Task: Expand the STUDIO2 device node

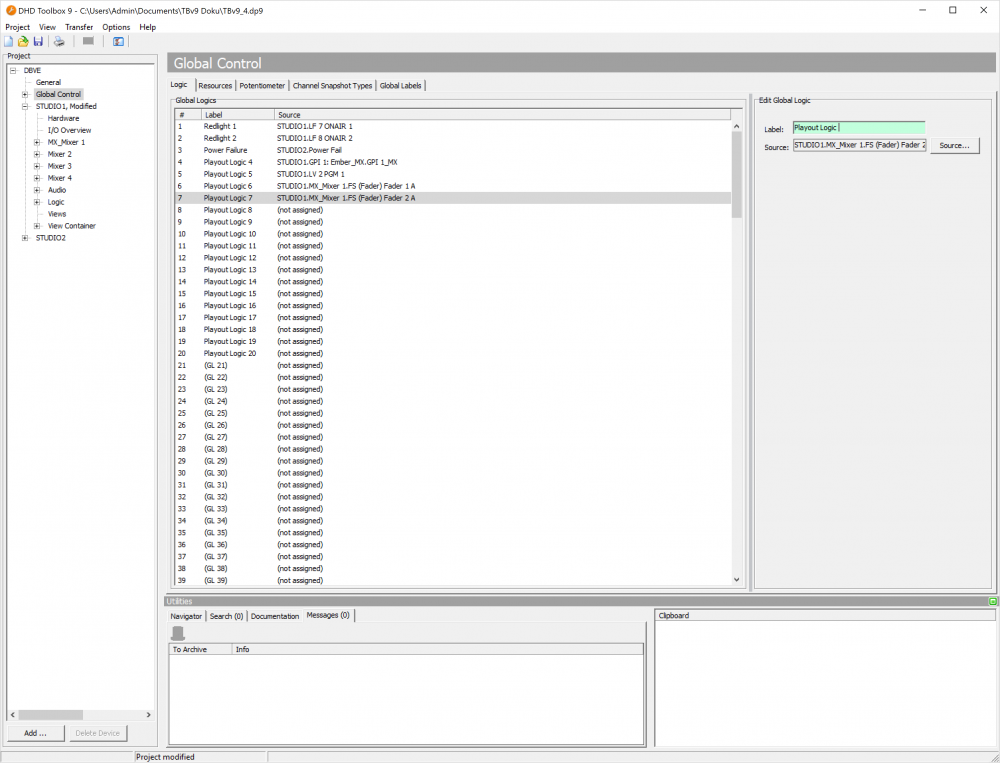Action: 24,238
